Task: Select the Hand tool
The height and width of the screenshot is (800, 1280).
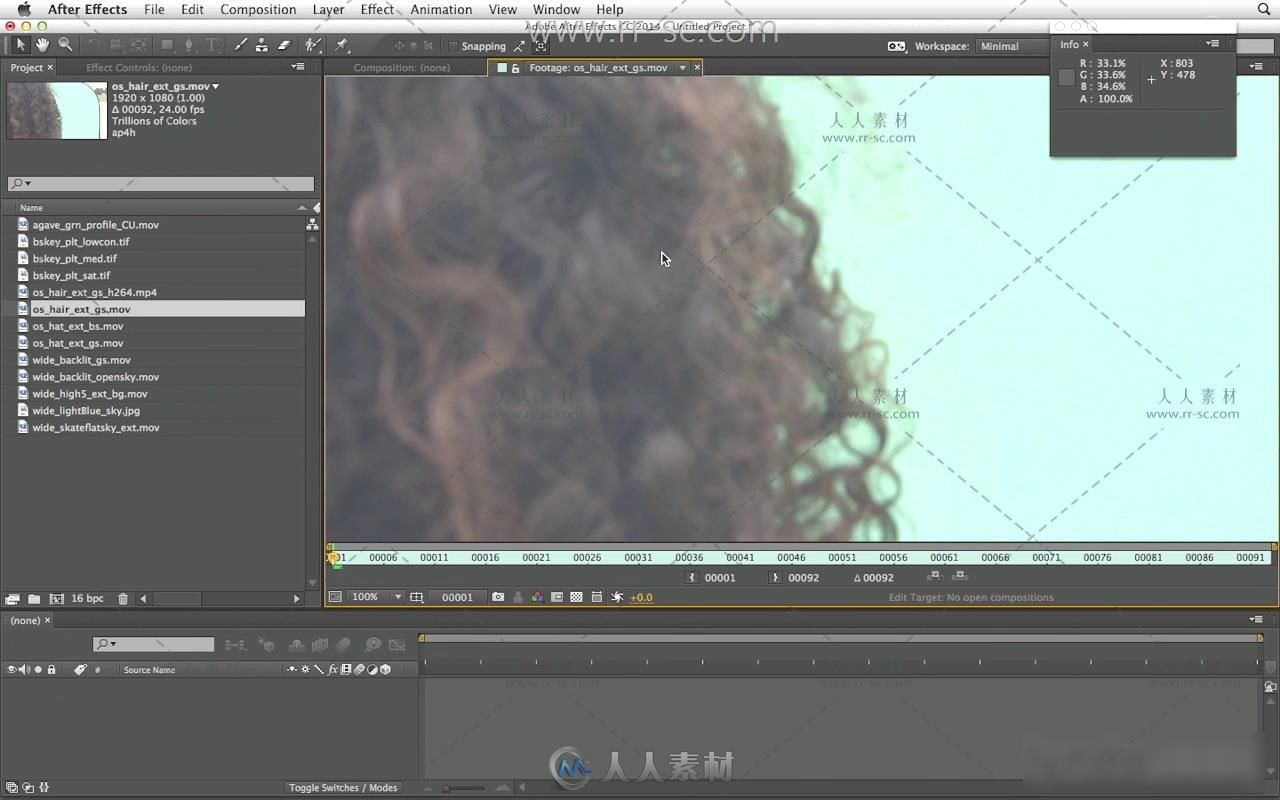Action: click(43, 45)
